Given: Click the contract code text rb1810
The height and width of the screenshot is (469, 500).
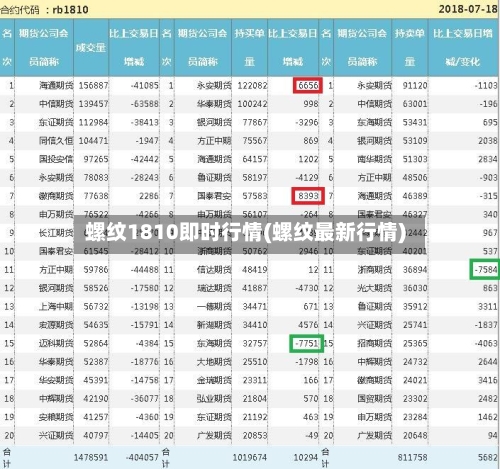Looking at the screenshot, I should (x=70, y=10).
